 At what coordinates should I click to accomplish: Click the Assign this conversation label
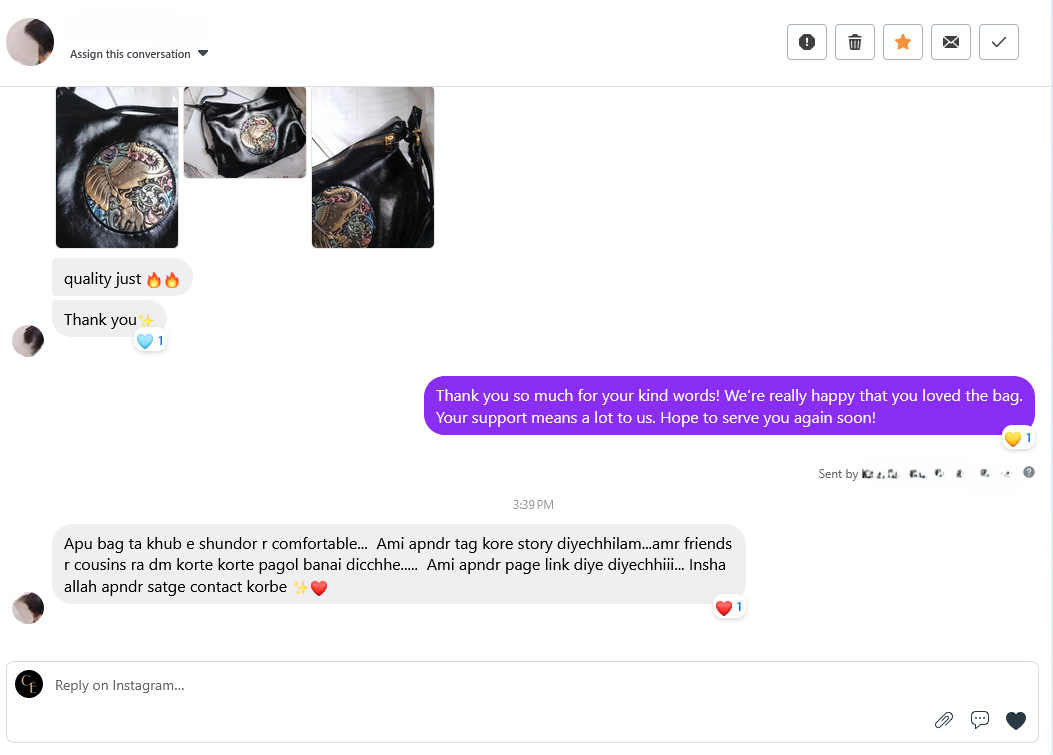130,54
